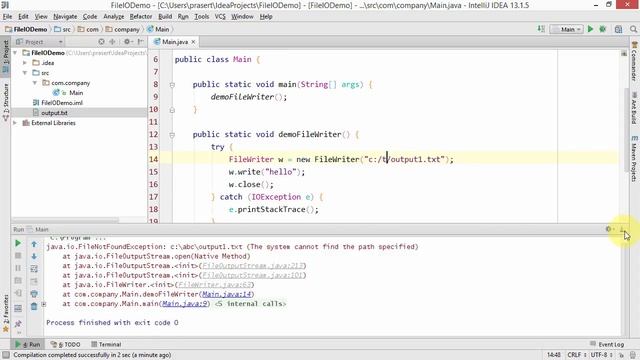
Task: Toggle soft wraps in Run console
Action: [x=34, y=269]
